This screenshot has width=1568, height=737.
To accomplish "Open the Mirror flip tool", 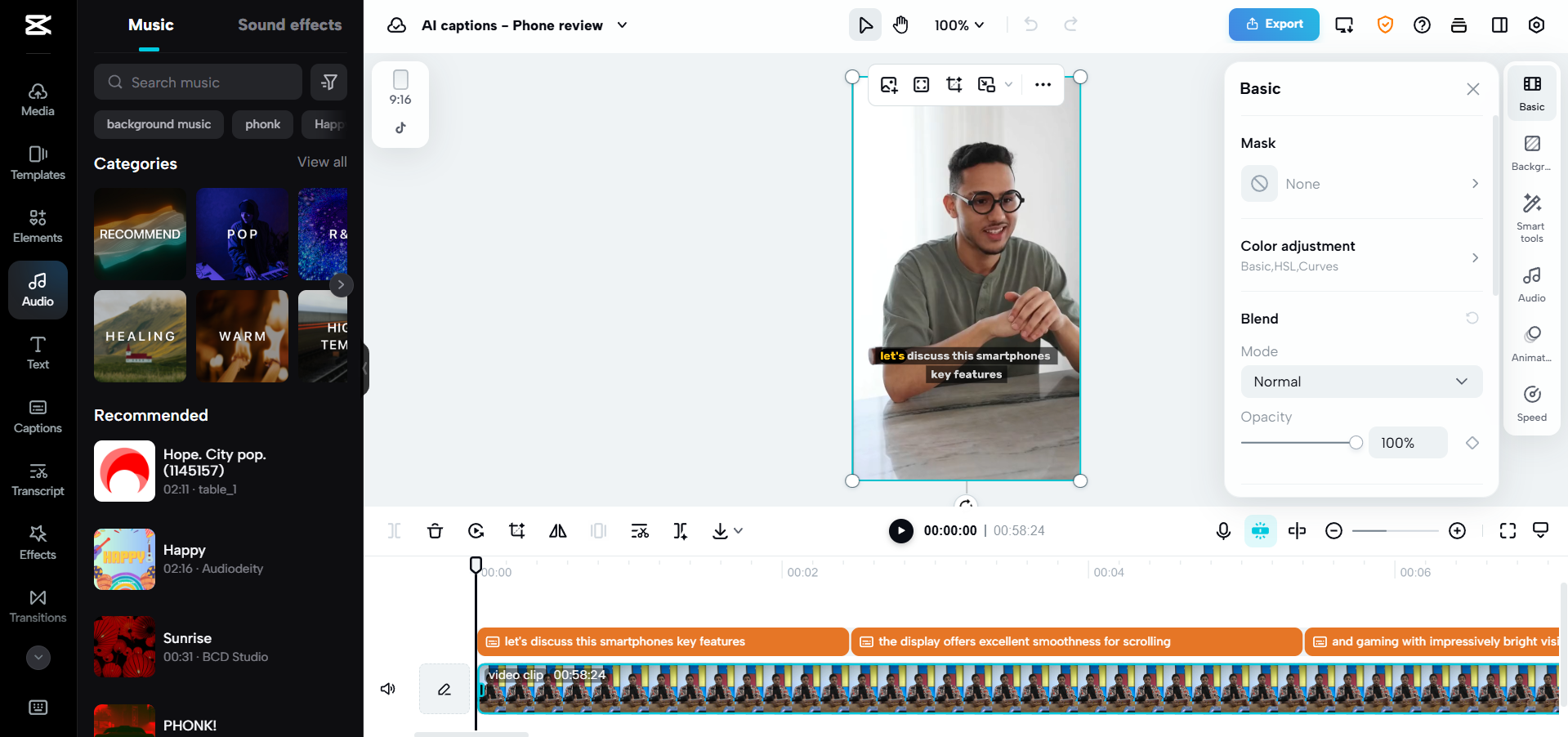I will [x=557, y=530].
